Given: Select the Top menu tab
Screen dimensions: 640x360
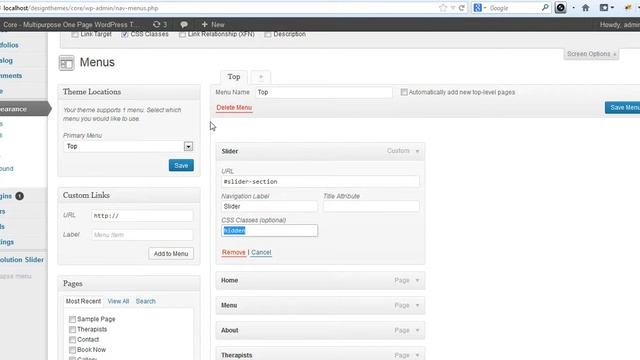Looking at the screenshot, I should pos(234,77).
